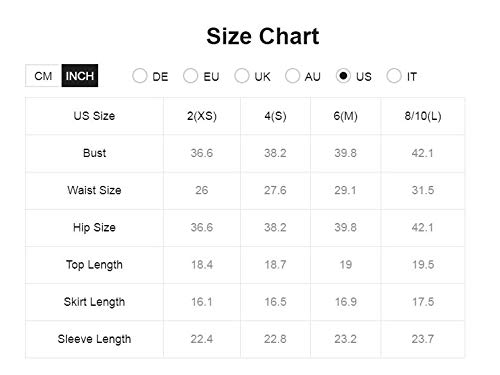Switch units to CM
The image size is (500, 375).
coord(43,76)
